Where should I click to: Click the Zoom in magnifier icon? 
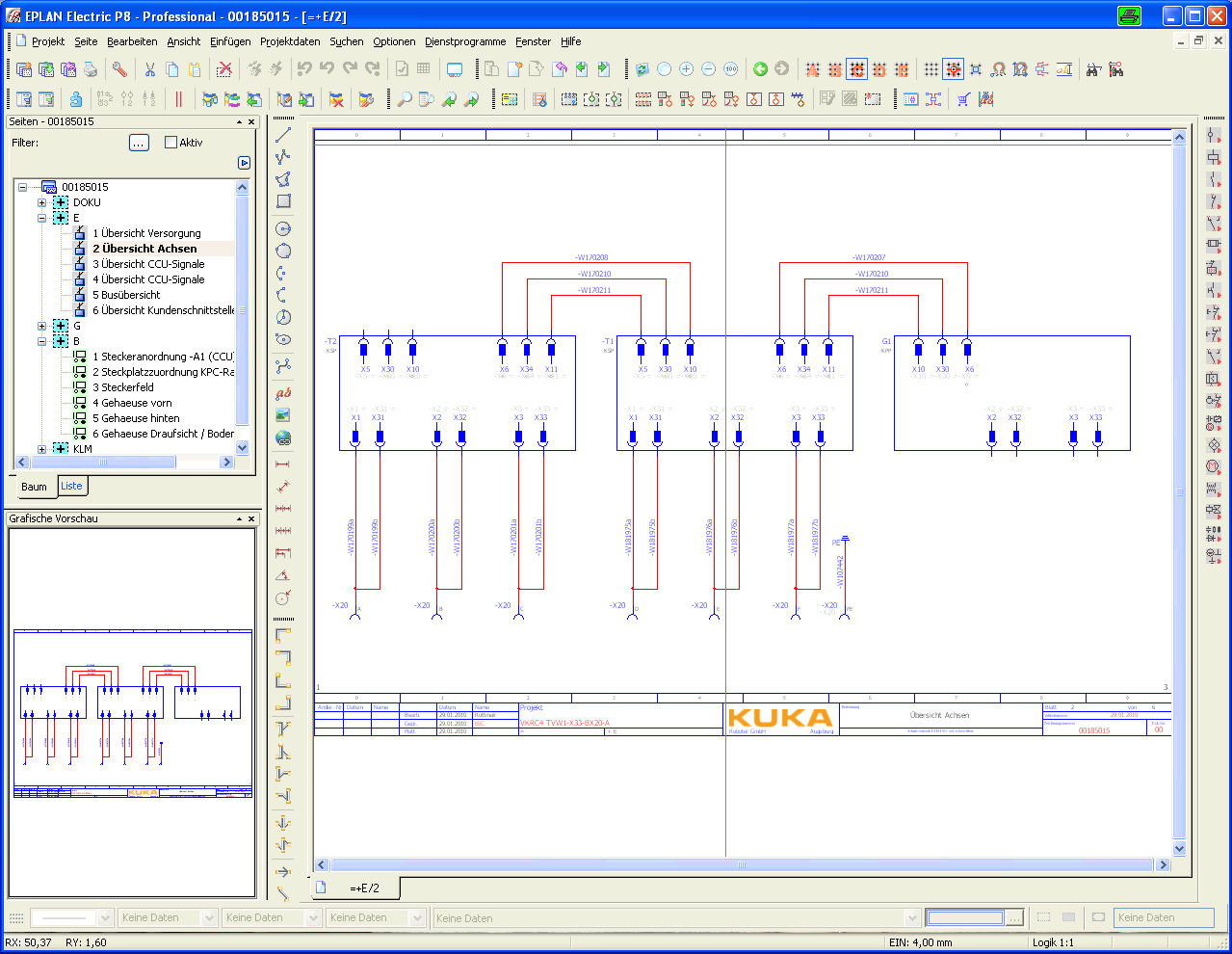[686, 69]
